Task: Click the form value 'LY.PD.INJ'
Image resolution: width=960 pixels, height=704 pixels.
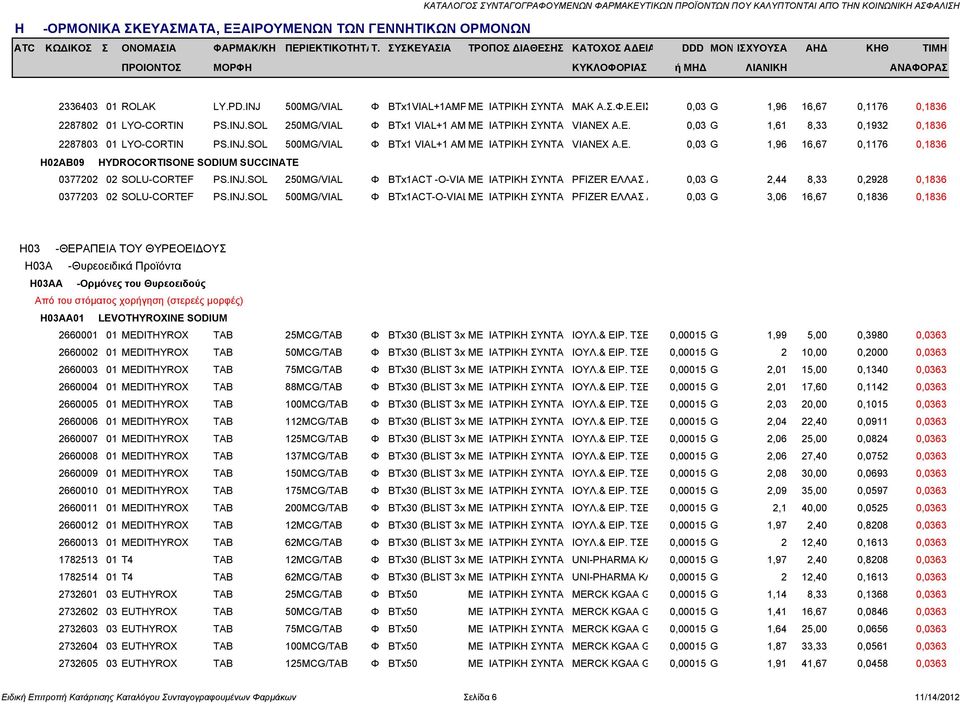Action: click(236, 107)
